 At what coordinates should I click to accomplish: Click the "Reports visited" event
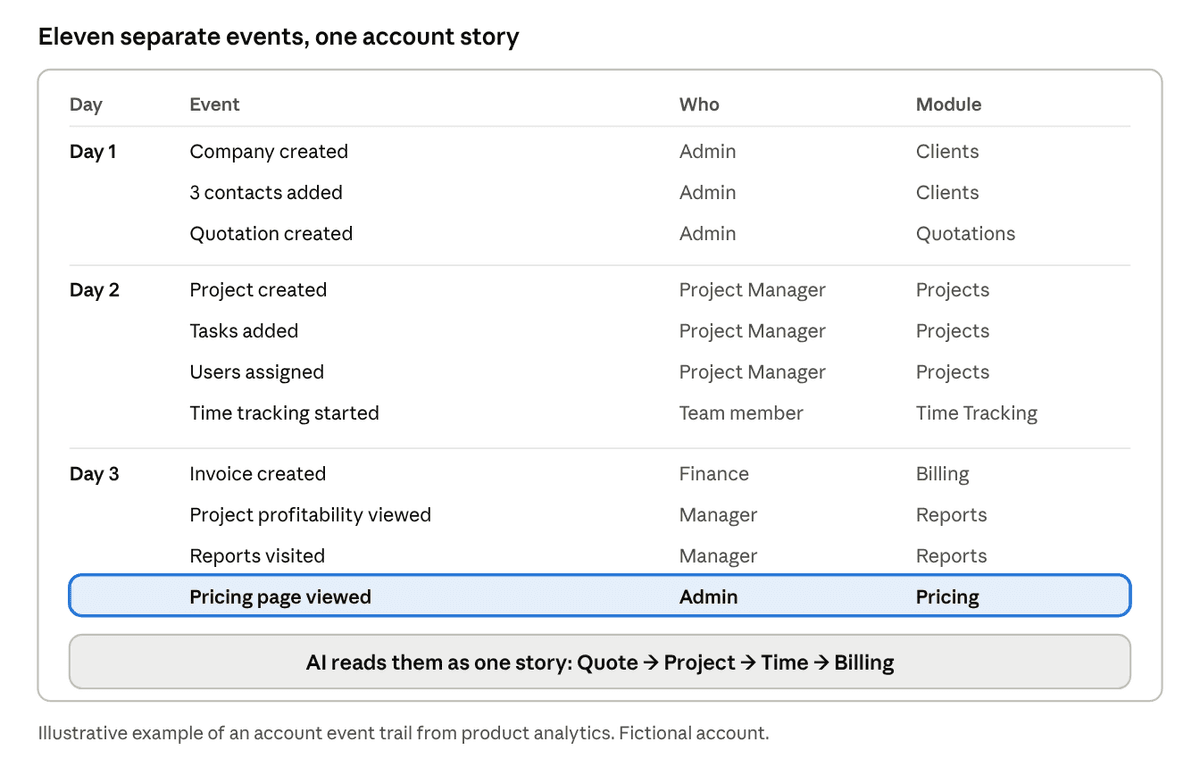click(257, 556)
